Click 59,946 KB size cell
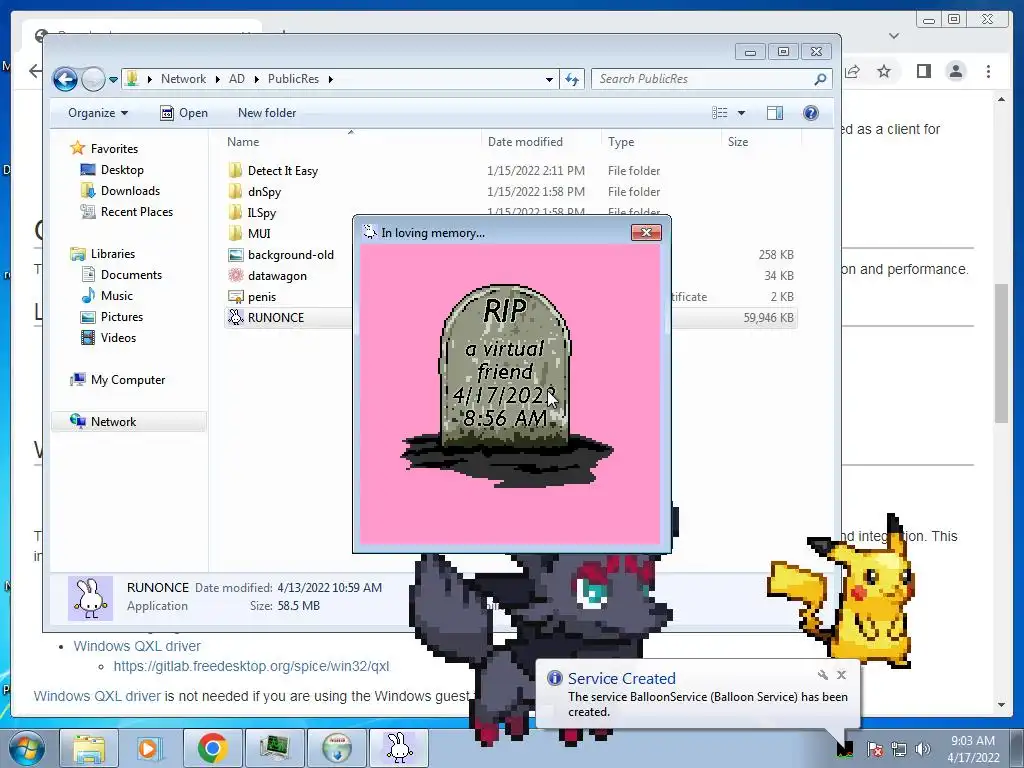This screenshot has width=1024, height=768. click(768, 317)
